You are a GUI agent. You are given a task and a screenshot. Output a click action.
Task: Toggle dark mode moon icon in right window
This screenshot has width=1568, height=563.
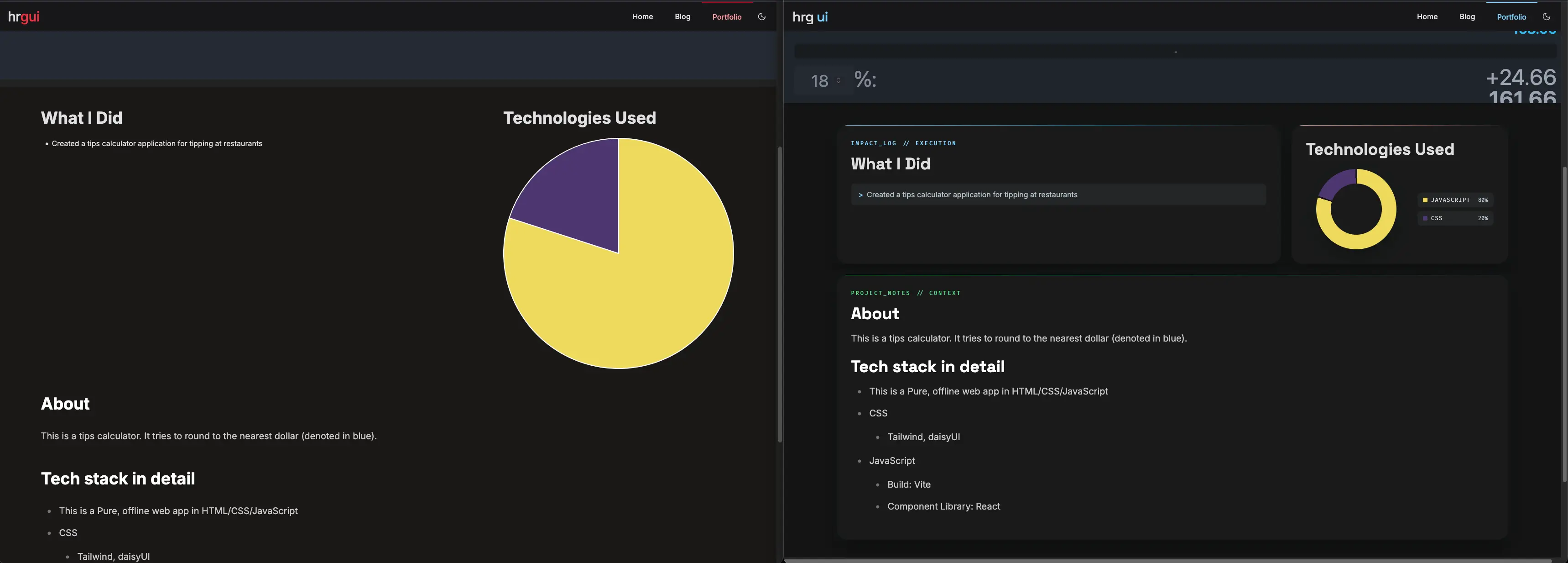click(1546, 16)
